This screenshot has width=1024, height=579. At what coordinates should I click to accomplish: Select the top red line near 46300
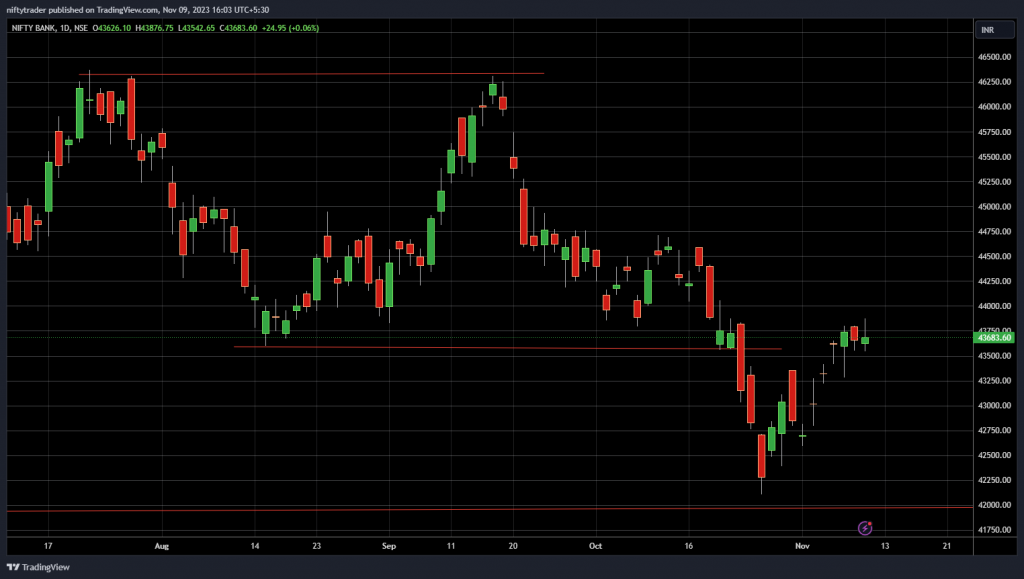[312, 74]
